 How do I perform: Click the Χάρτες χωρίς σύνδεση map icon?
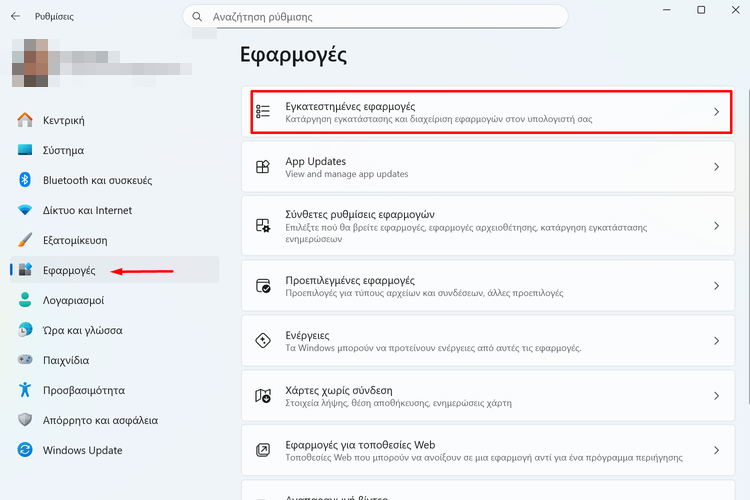tap(263, 395)
